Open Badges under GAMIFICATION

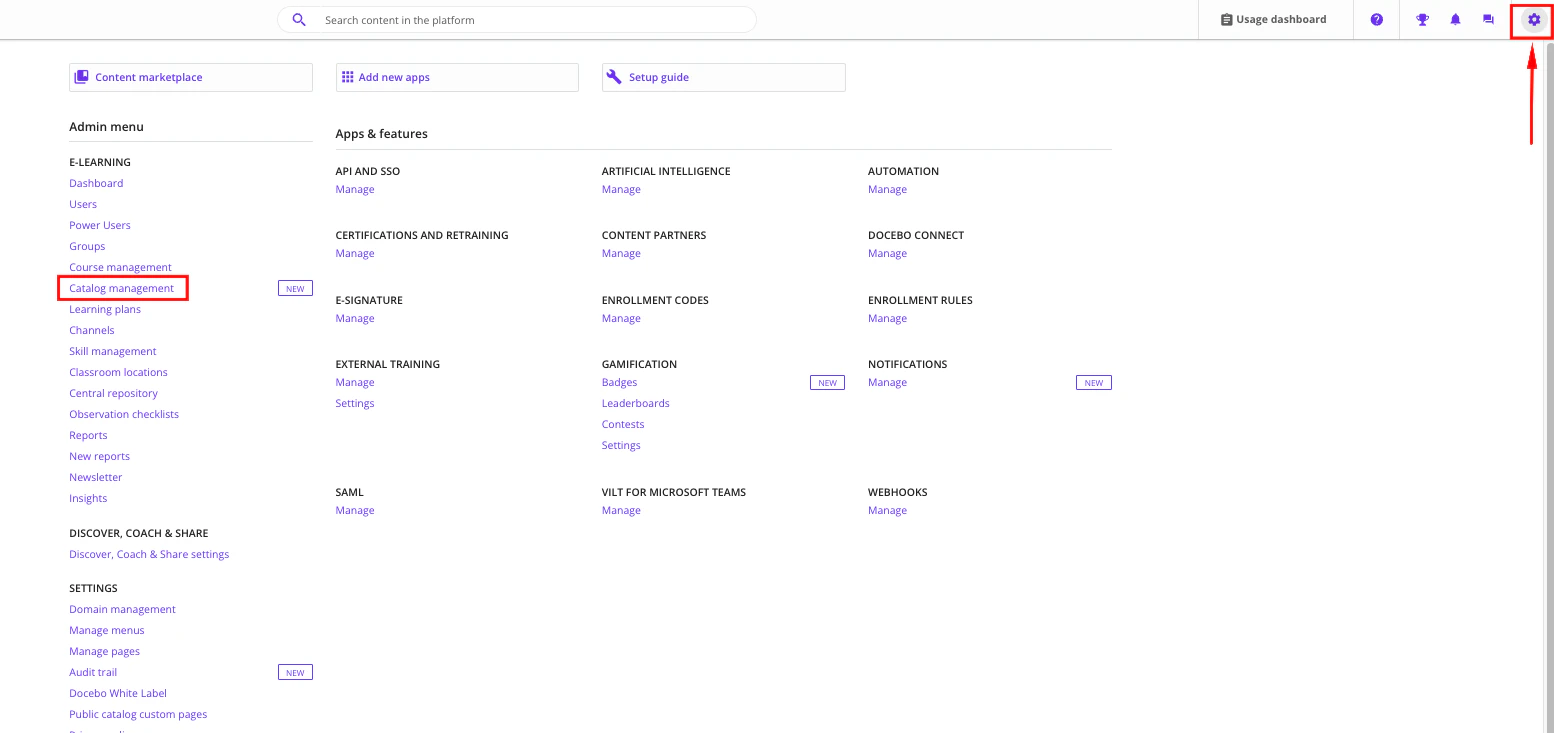(619, 382)
